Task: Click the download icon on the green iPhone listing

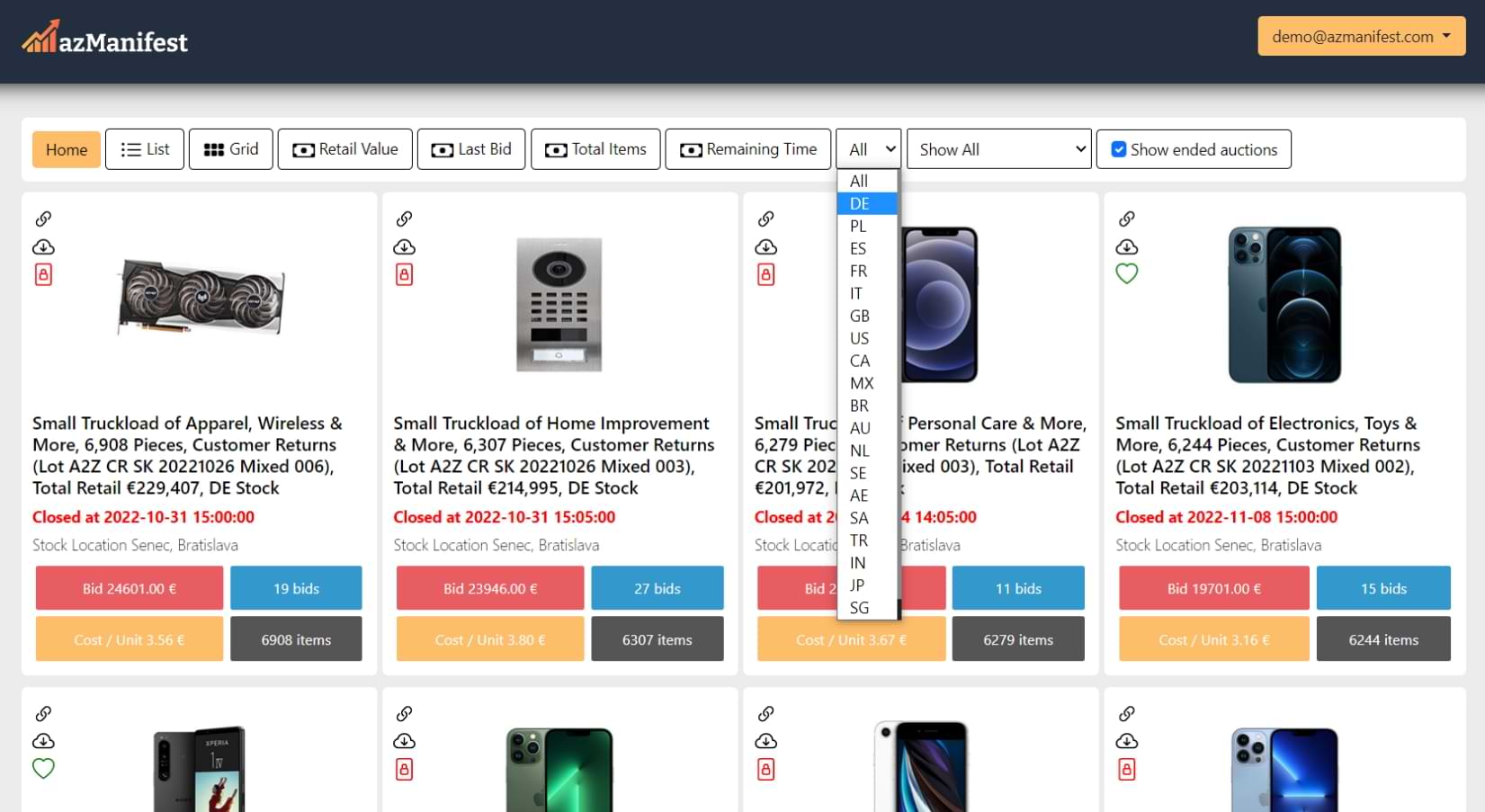Action: click(x=404, y=741)
